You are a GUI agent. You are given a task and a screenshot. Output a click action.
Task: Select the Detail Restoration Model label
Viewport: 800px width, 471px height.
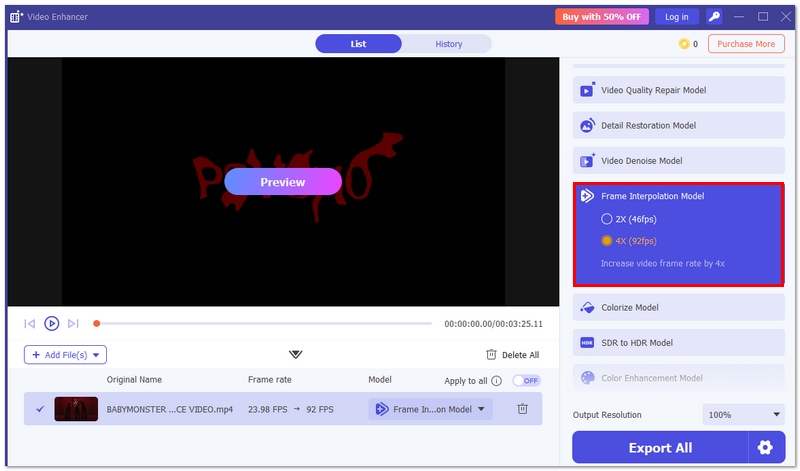pos(648,126)
